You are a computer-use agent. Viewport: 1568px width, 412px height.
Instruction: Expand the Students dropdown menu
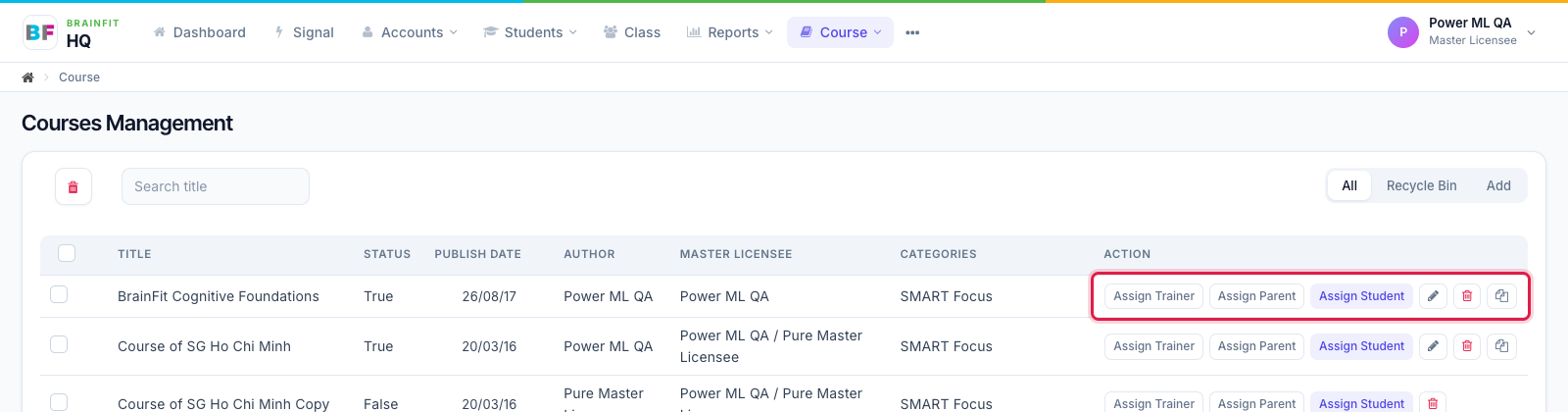pyautogui.click(x=530, y=32)
